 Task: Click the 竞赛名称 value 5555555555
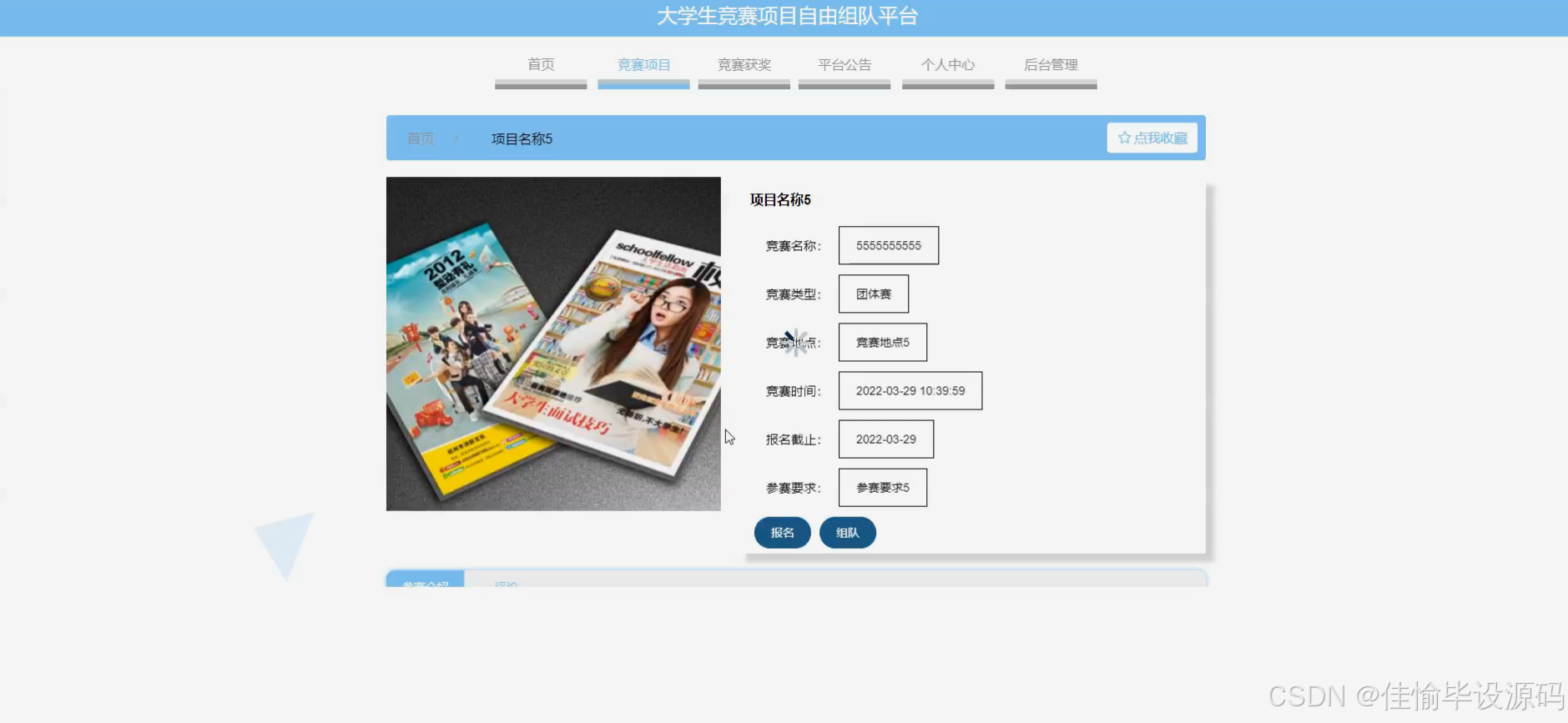[889, 245]
